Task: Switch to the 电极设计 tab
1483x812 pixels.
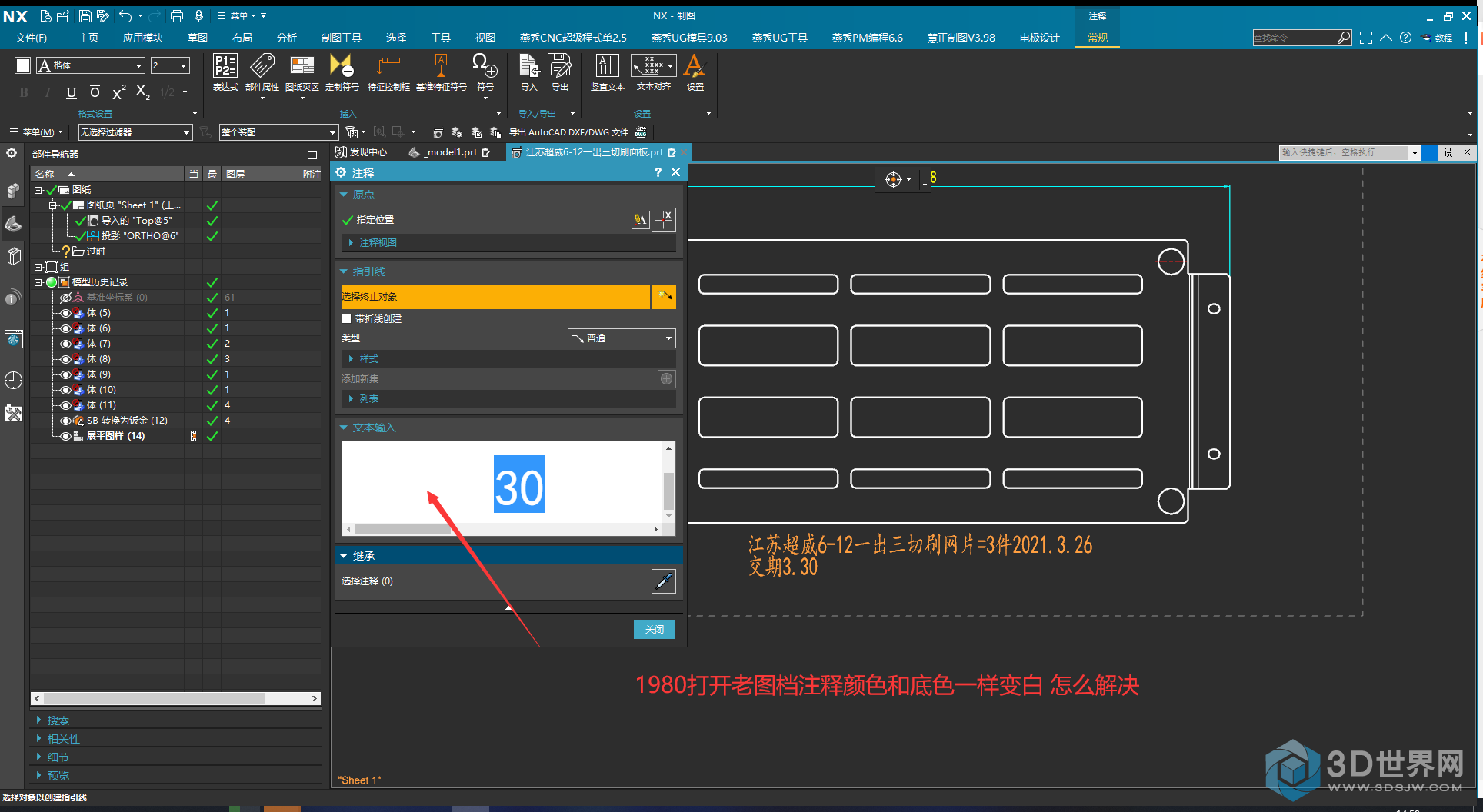Action: pyautogui.click(x=1040, y=38)
